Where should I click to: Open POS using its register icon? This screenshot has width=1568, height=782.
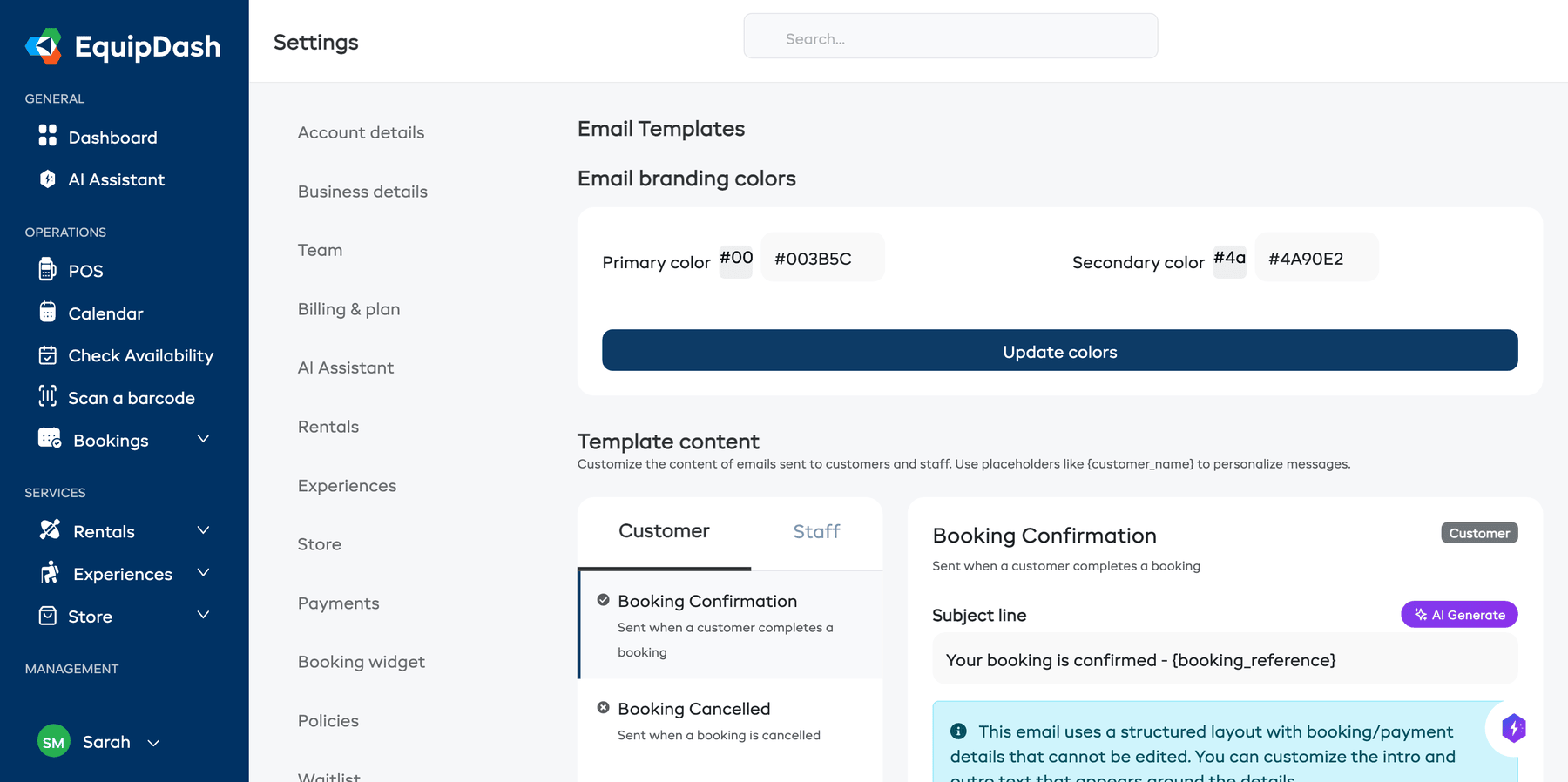tap(48, 269)
